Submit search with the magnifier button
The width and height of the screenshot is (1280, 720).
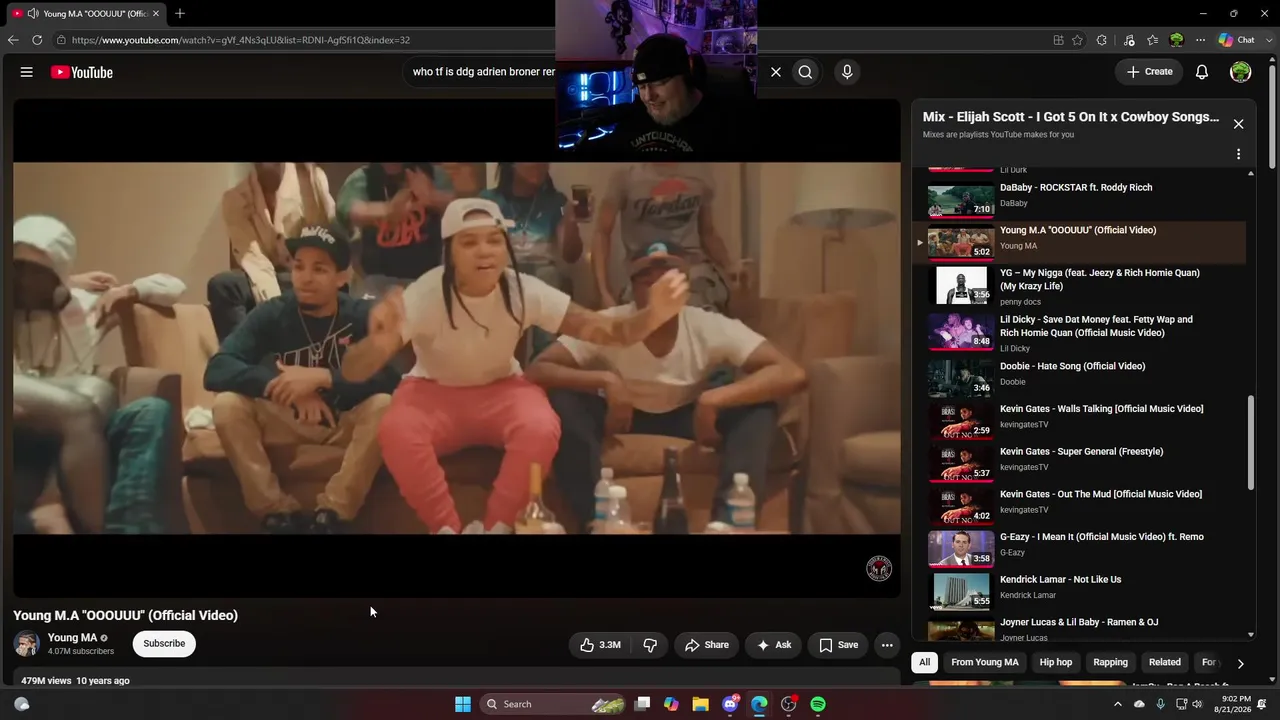(805, 72)
